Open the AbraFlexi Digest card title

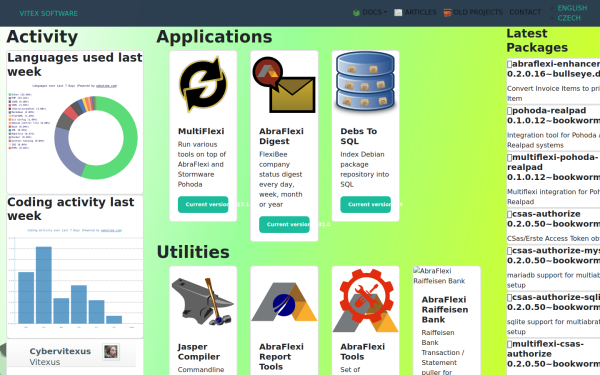point(281,136)
